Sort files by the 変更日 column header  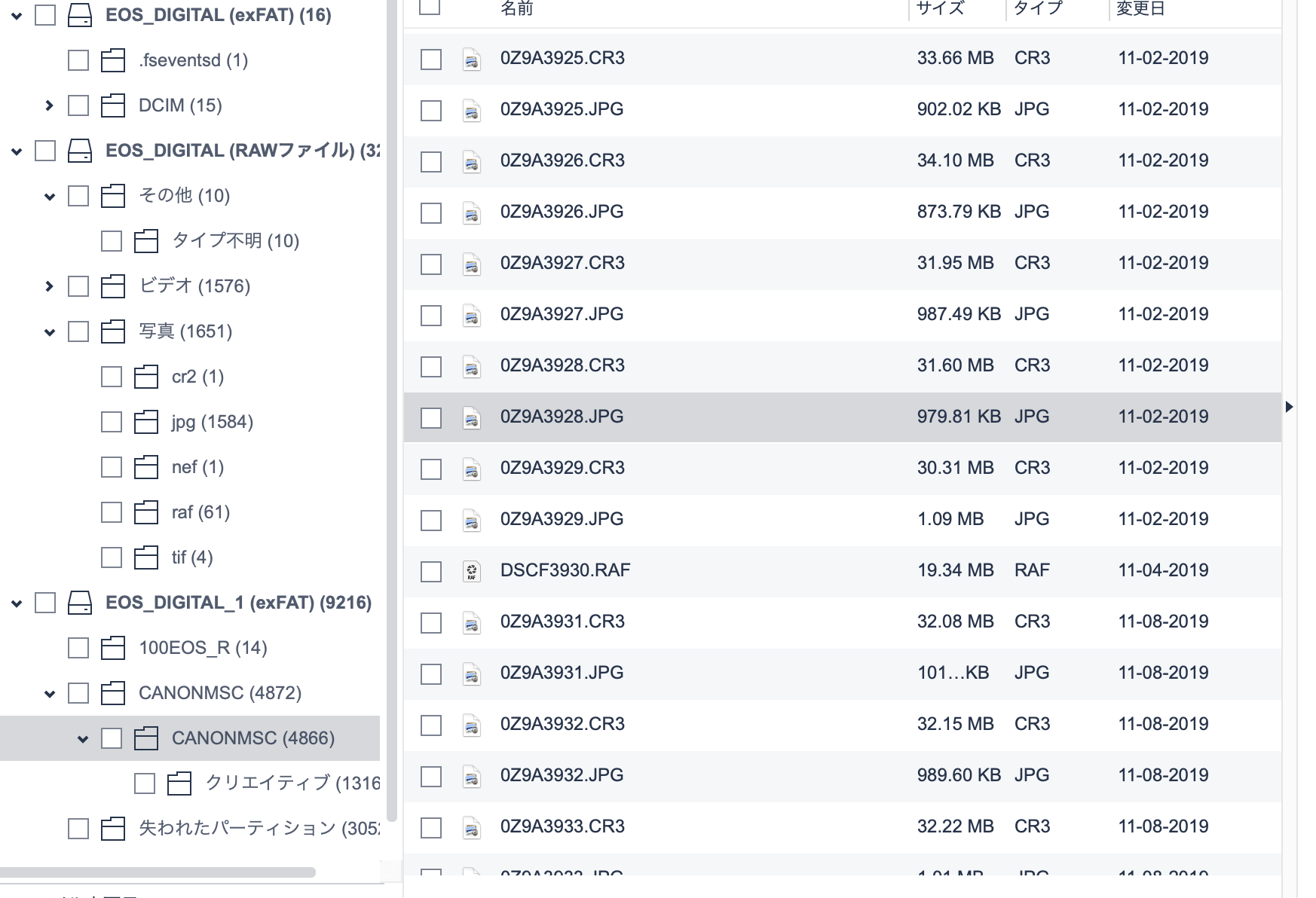[x=1140, y=8]
